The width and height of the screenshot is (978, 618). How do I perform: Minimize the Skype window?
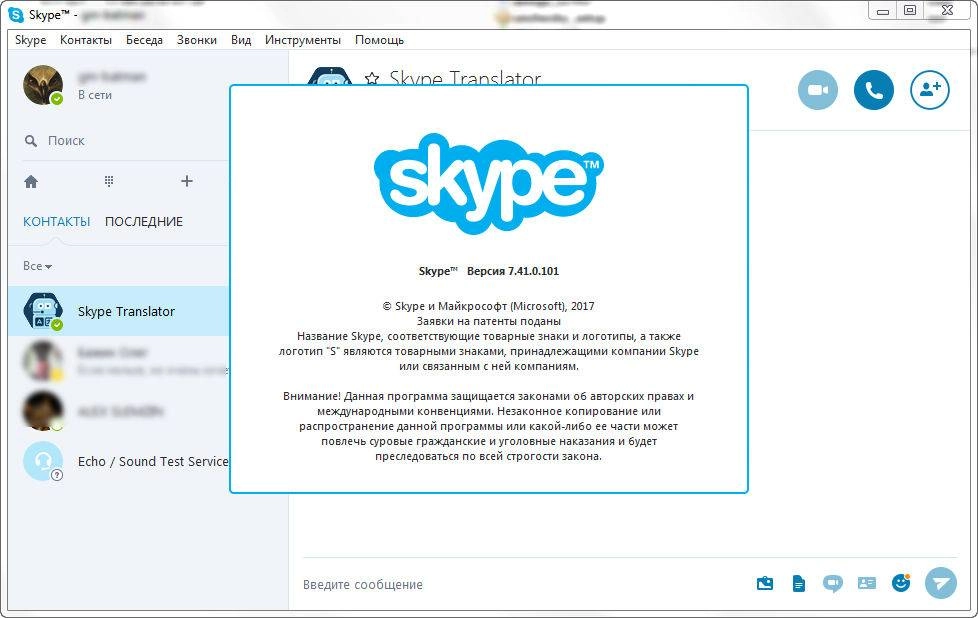(x=883, y=11)
